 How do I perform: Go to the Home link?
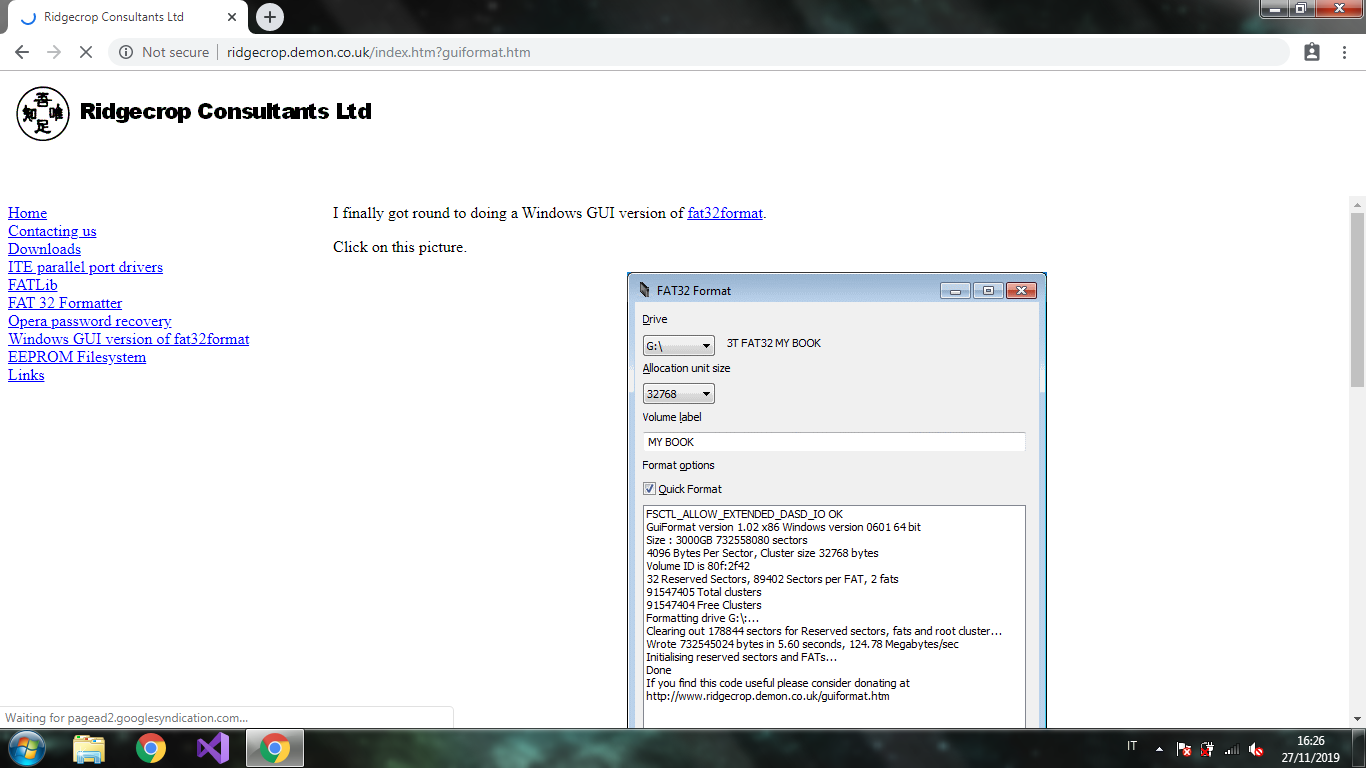click(x=27, y=213)
